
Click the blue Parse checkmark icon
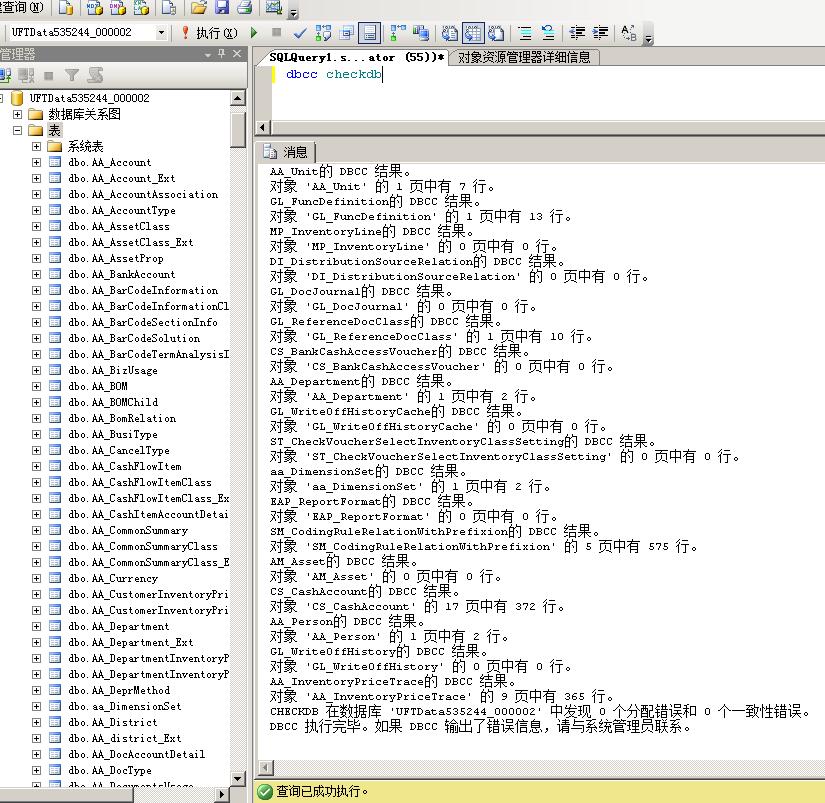(x=300, y=33)
